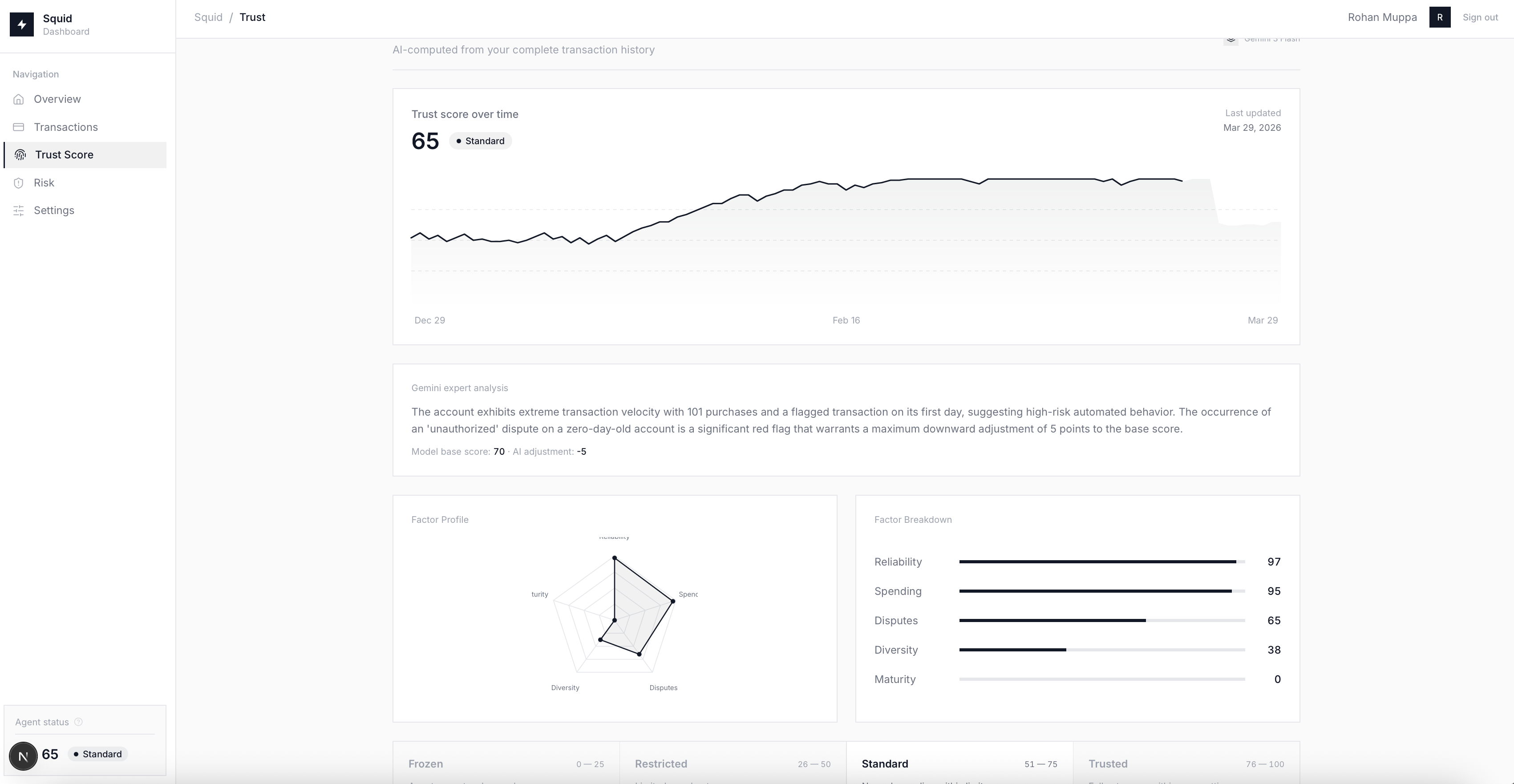Select the Standard tier tab
The image size is (1514, 784).
coord(959,764)
